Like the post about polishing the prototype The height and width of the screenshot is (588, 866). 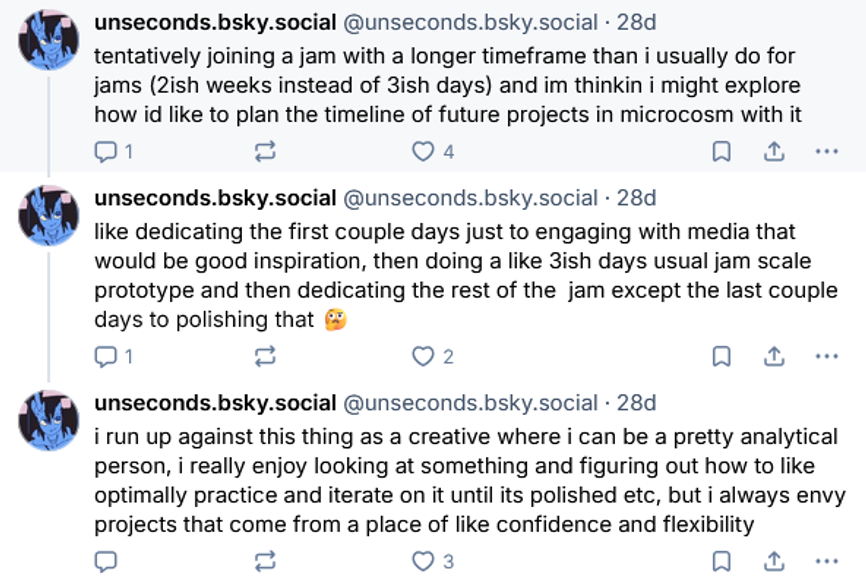[424, 356]
